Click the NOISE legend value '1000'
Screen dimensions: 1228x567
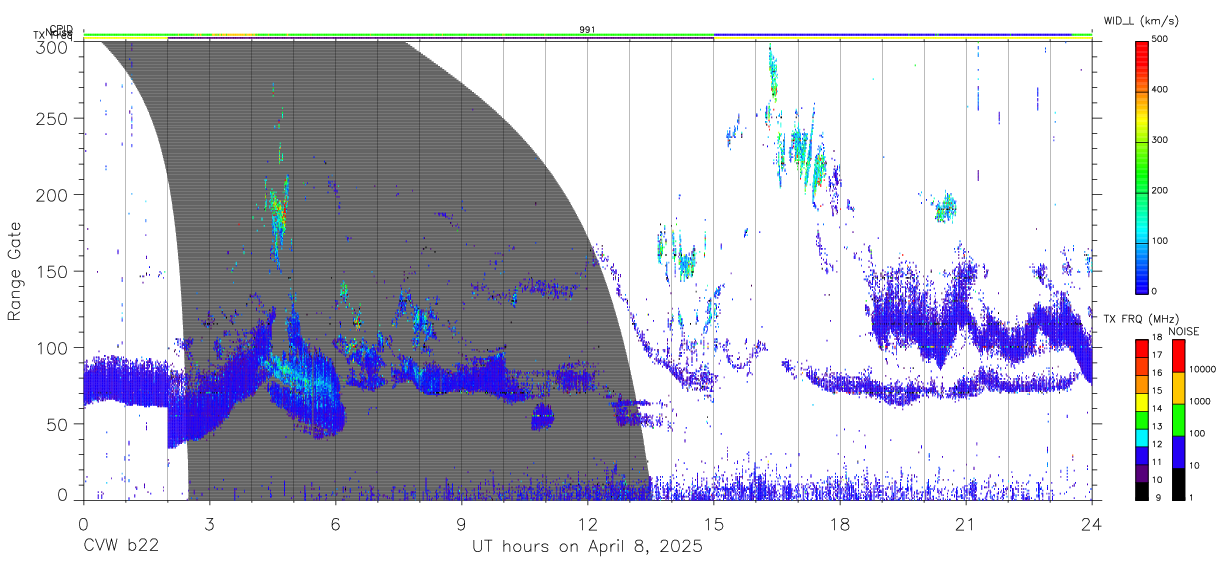1198,402
